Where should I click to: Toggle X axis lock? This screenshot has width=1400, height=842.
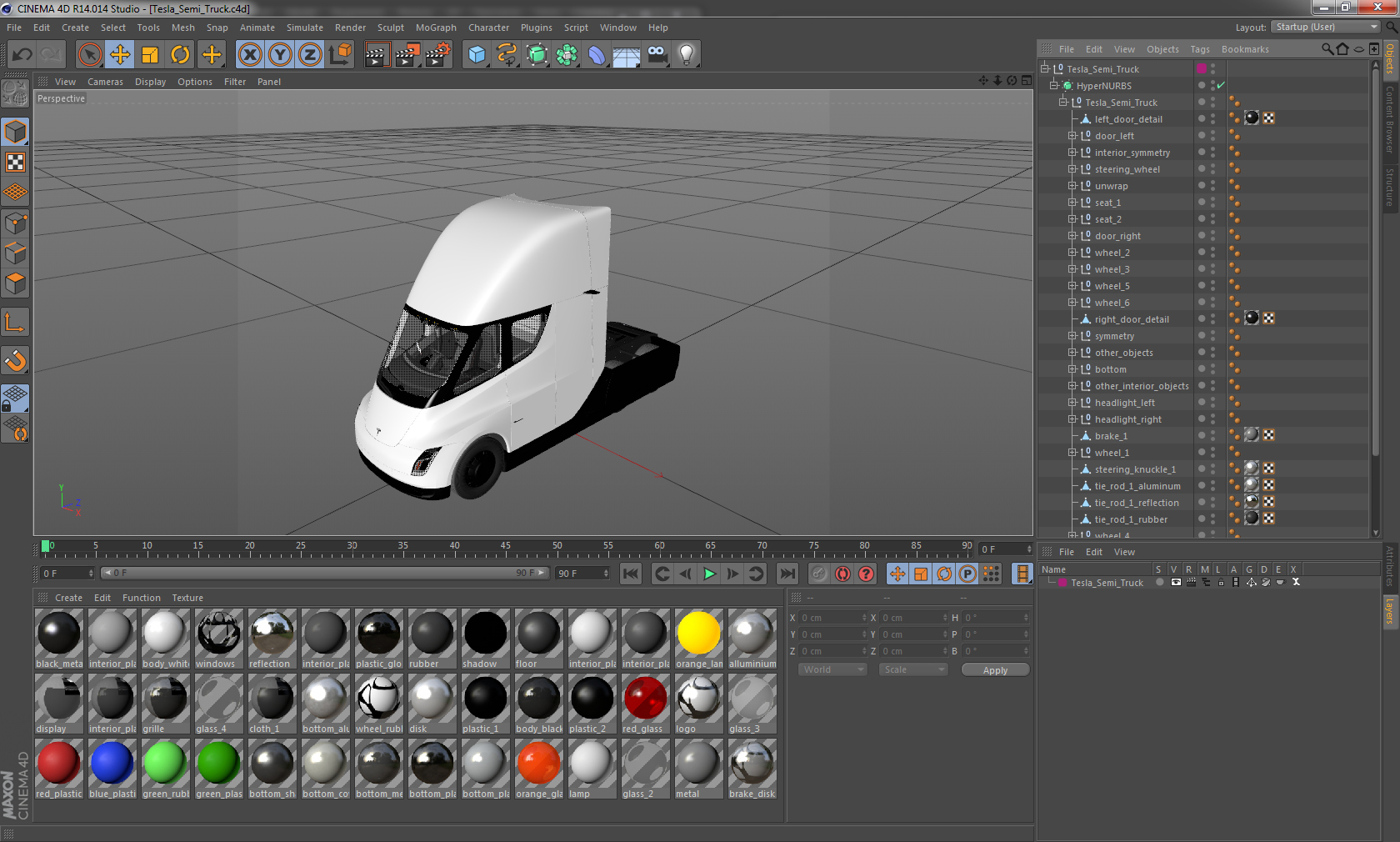250,55
